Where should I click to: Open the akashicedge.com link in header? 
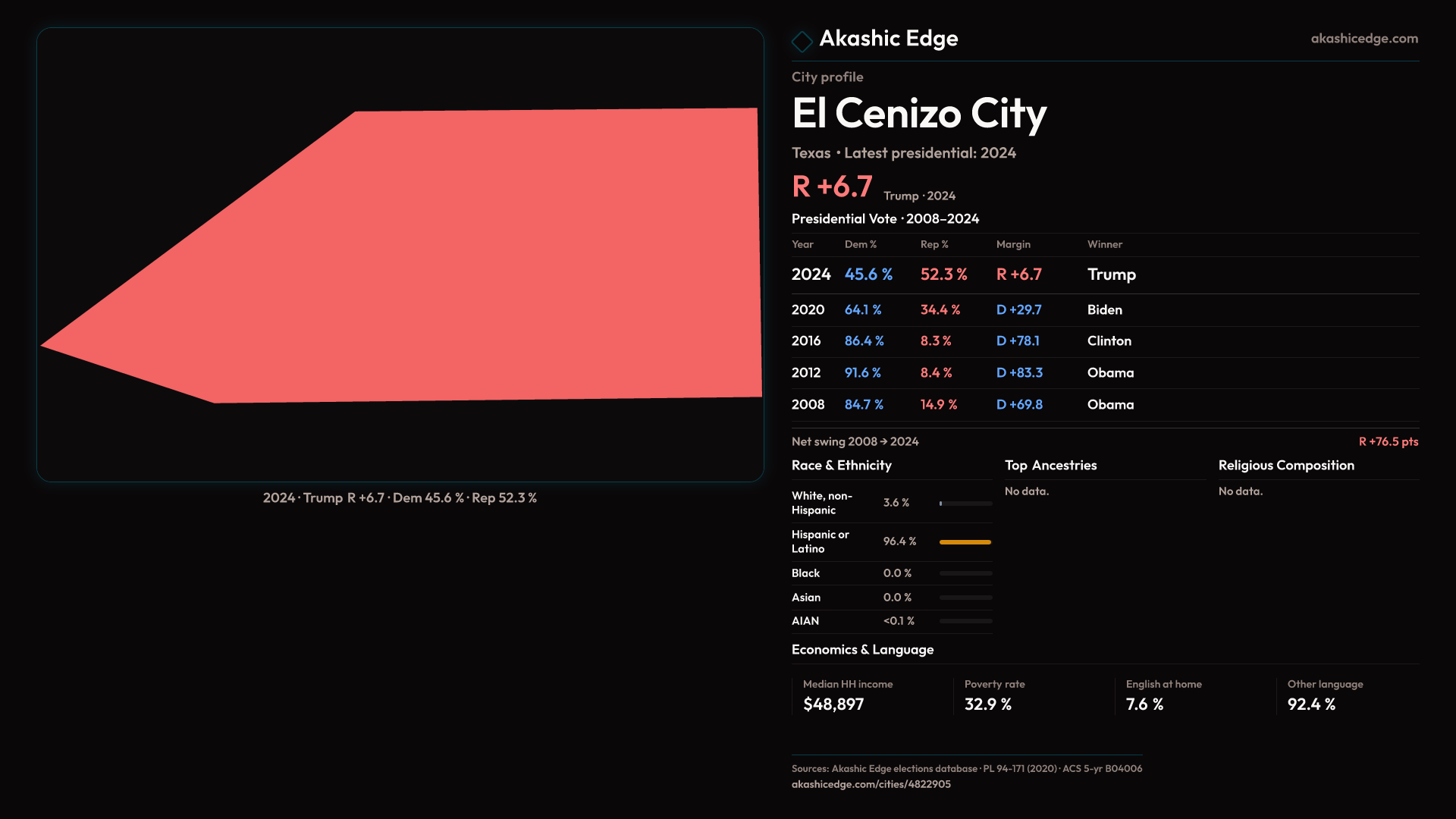point(1363,39)
